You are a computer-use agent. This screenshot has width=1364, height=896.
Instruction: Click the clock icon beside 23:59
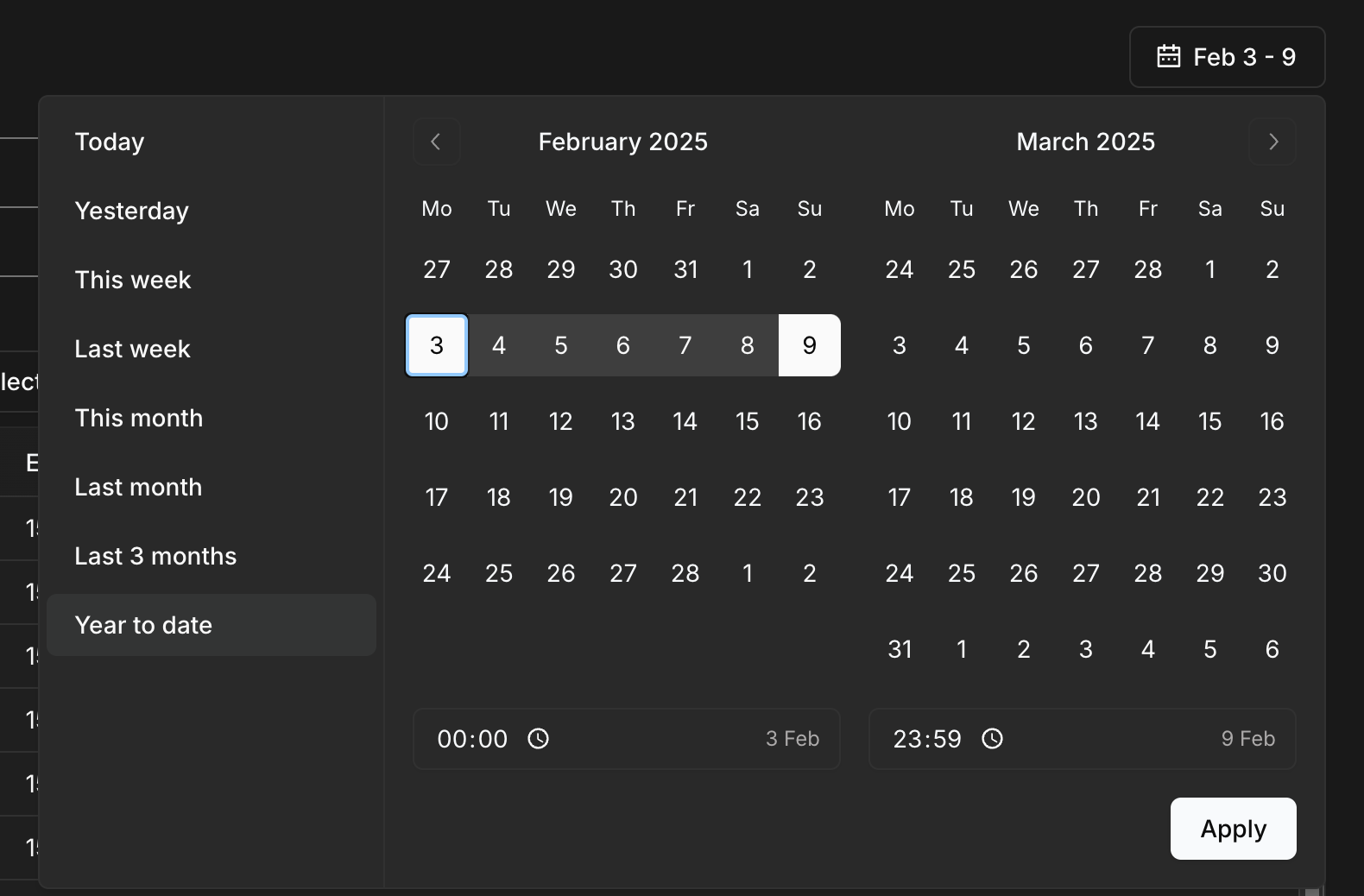click(x=993, y=739)
